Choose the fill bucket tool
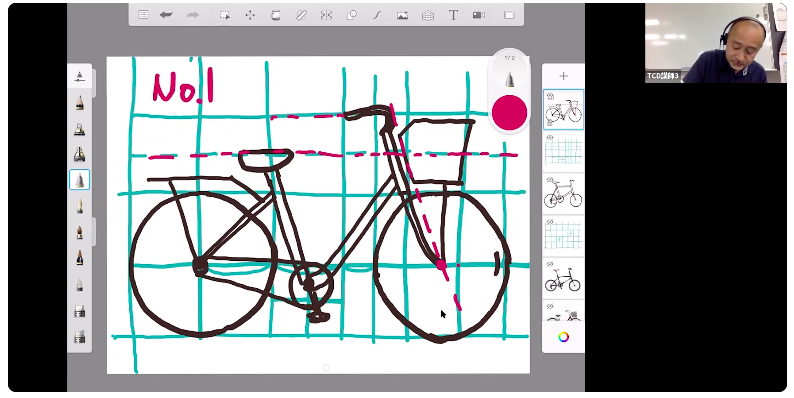Screen dimensions: 794x398 (275, 15)
